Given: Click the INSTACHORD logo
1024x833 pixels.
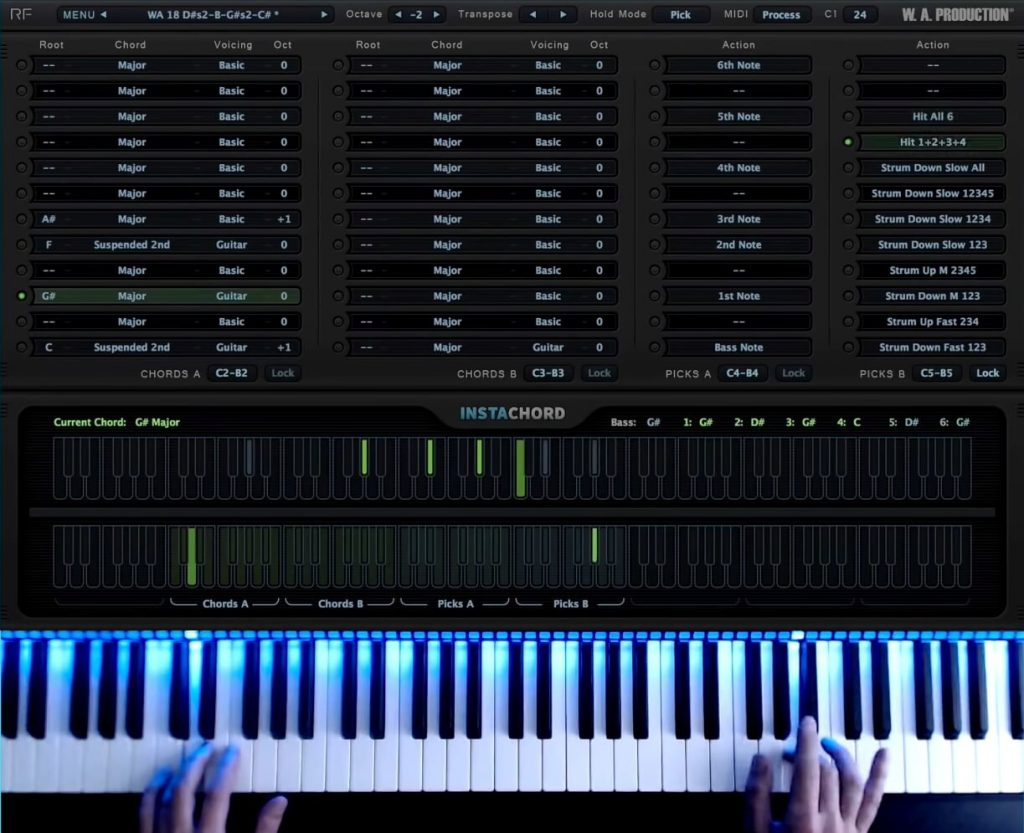Looking at the screenshot, I should point(512,413).
